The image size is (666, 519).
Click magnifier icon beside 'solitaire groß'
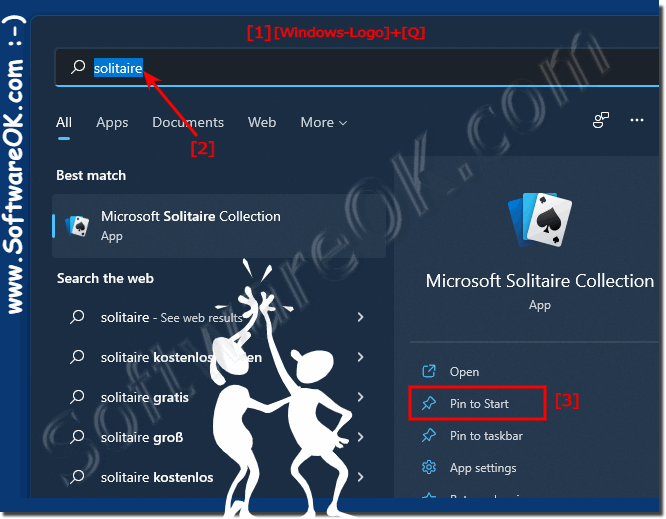77,437
